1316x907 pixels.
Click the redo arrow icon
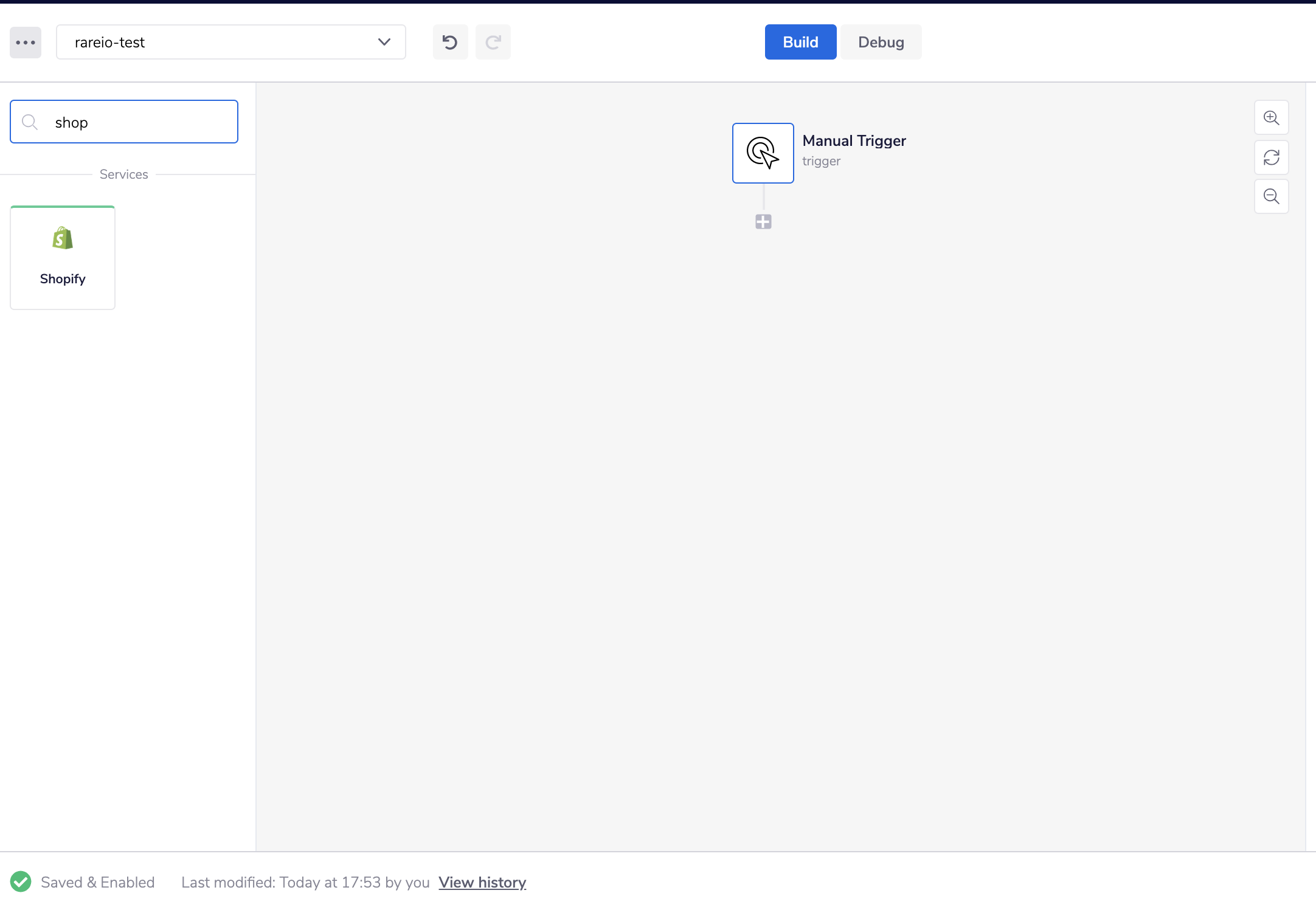point(493,42)
